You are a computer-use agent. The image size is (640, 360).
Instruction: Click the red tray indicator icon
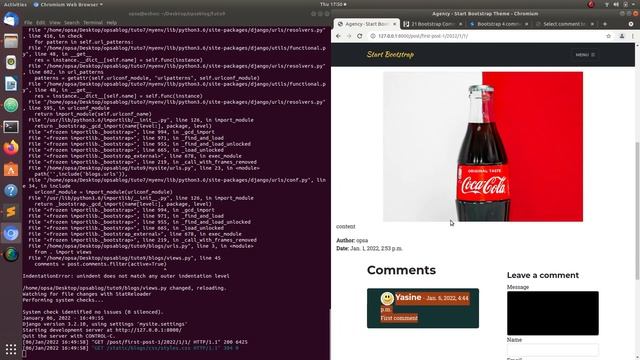tap(591, 4)
